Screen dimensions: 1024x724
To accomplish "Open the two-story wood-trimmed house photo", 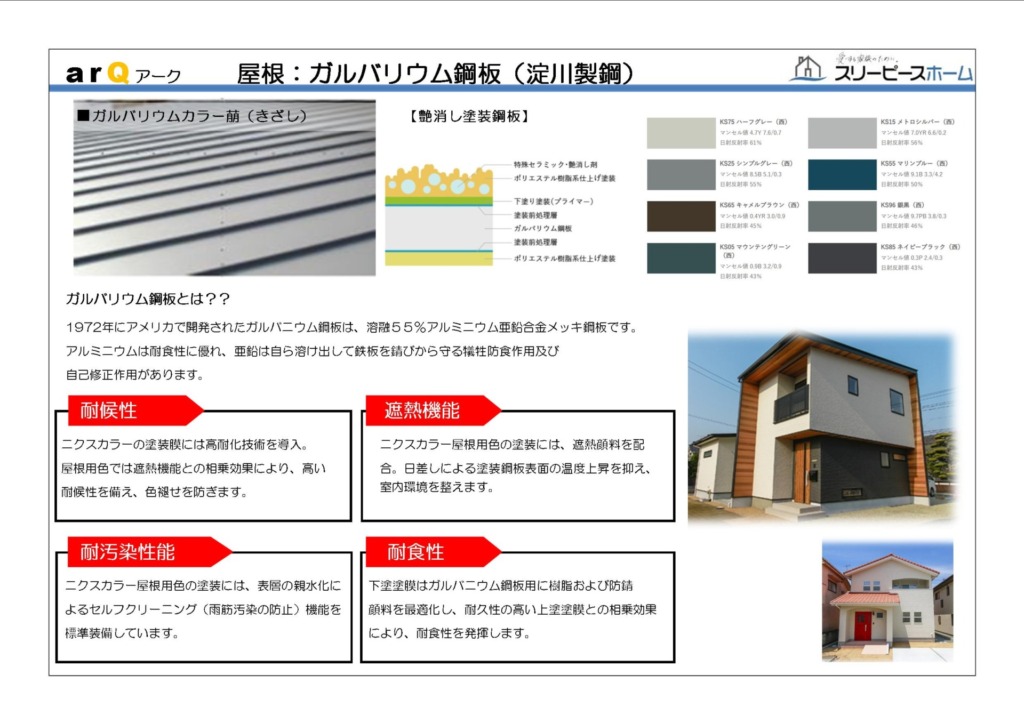I will (822, 428).
